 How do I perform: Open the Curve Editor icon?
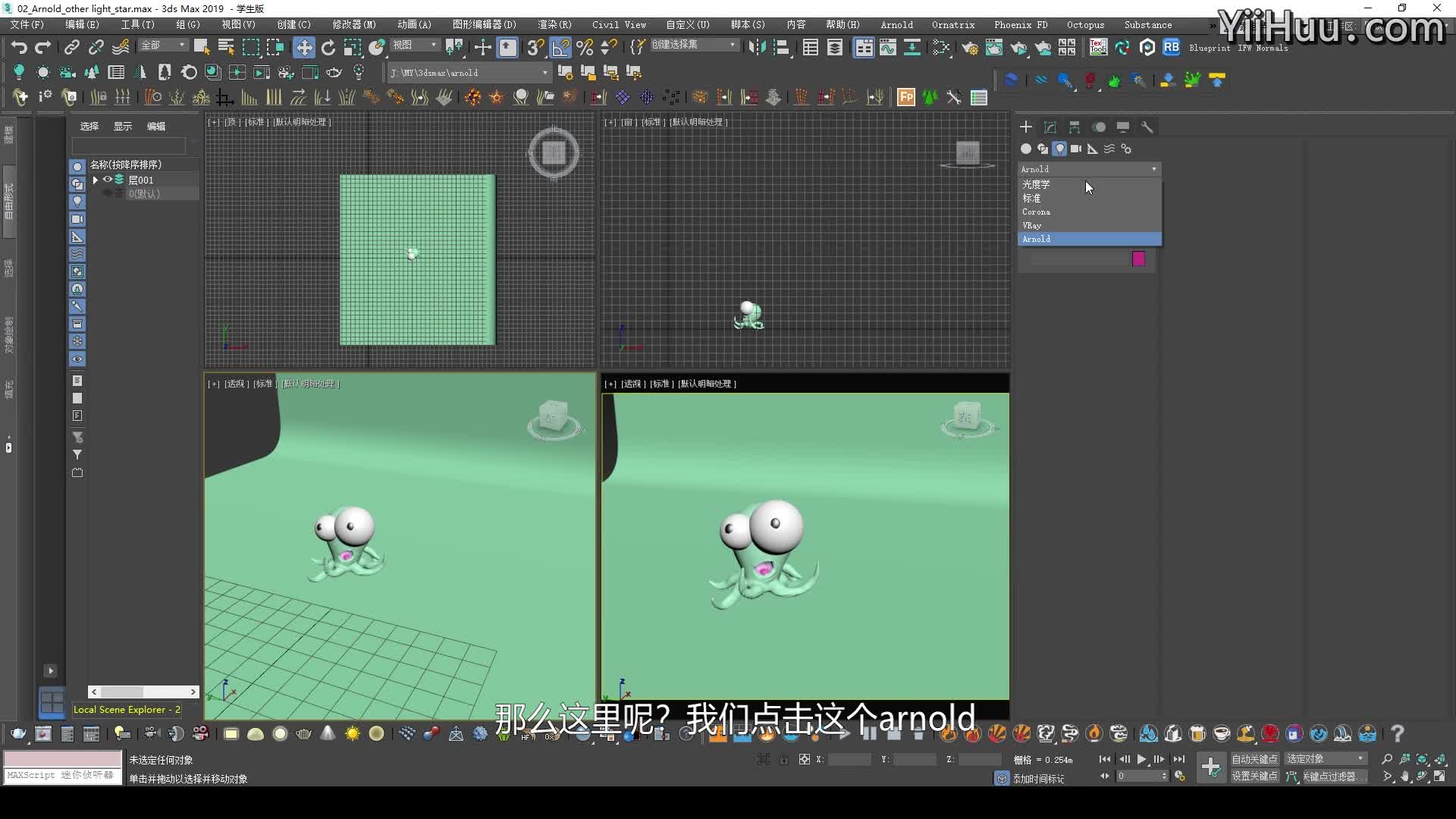point(888,47)
